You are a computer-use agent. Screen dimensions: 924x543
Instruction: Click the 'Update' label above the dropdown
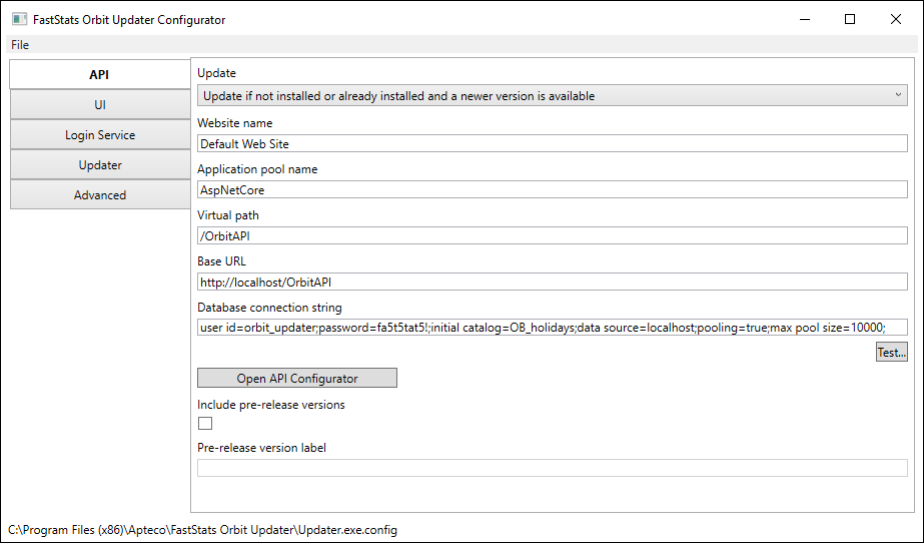[216, 73]
